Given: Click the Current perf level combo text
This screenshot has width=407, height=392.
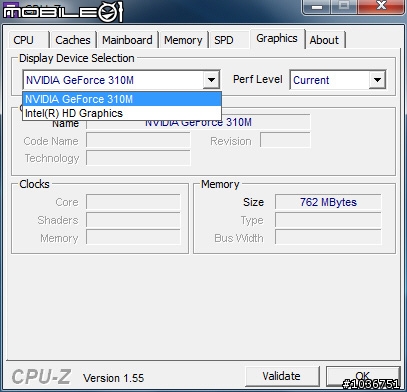Looking at the screenshot, I should coord(311,80).
